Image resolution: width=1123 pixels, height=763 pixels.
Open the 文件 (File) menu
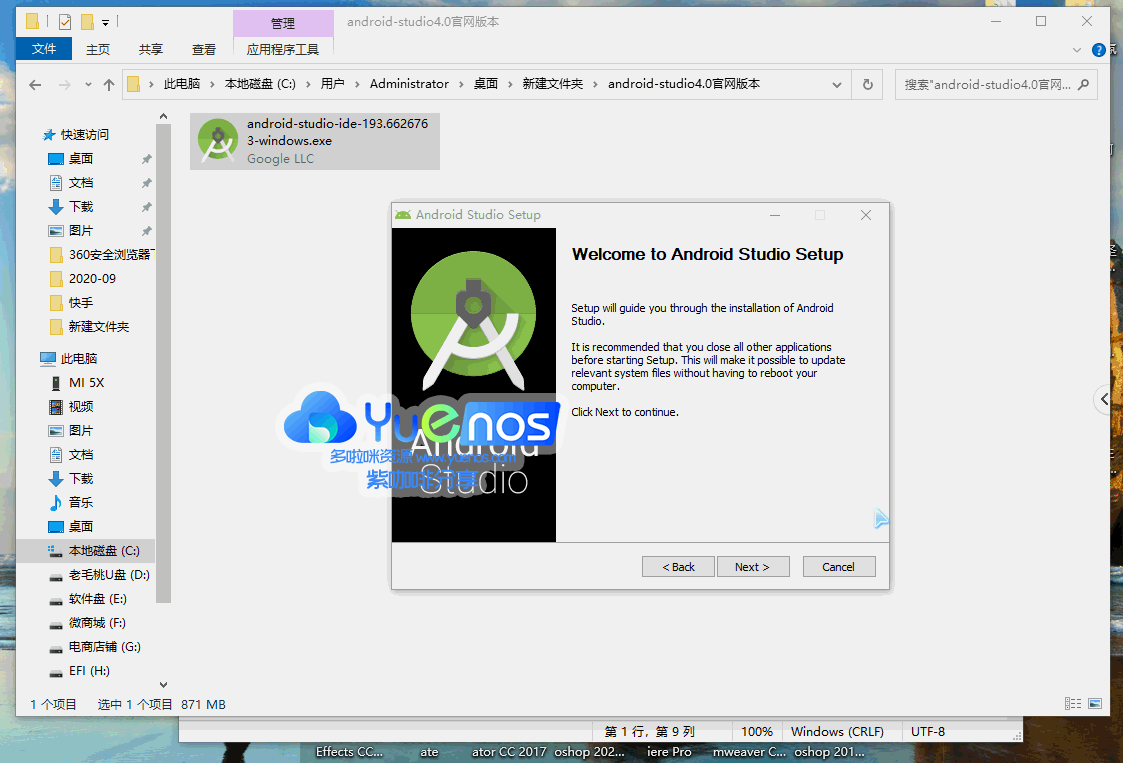tap(44, 48)
